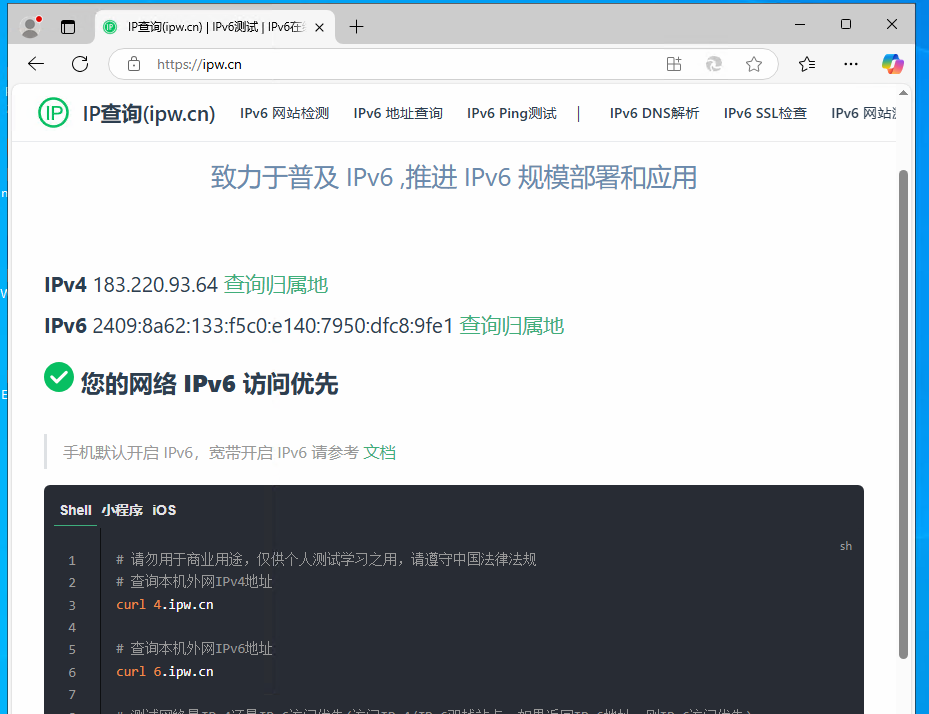This screenshot has height=714, width=929.
Task: Refresh the current page
Action: click(80, 64)
